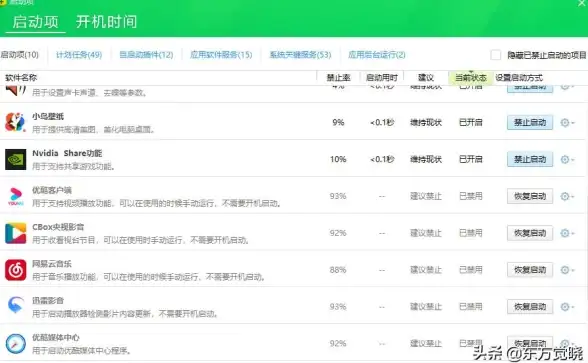588x363 pixels.
Task: Click 恢复启动 for 优酷客户端
Action: click(530, 196)
